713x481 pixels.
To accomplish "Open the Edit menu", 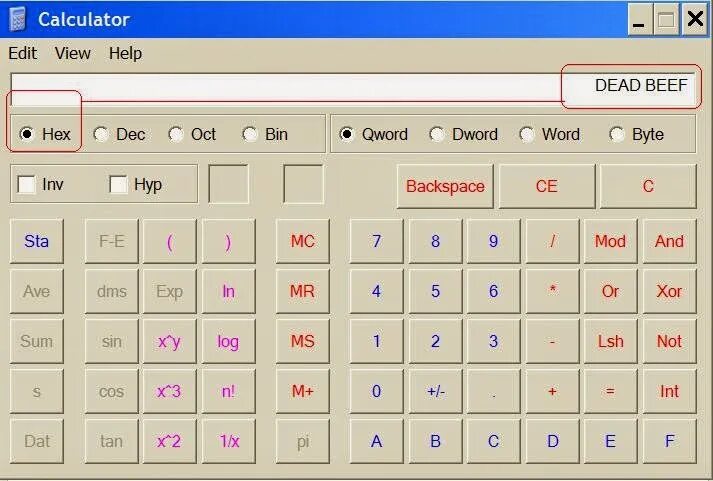I will 22,53.
